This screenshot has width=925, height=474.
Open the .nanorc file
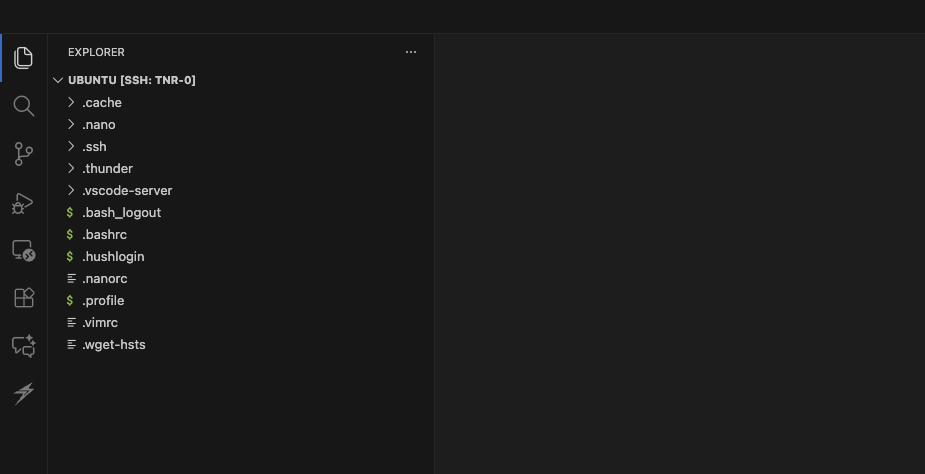[x=241, y=279]
